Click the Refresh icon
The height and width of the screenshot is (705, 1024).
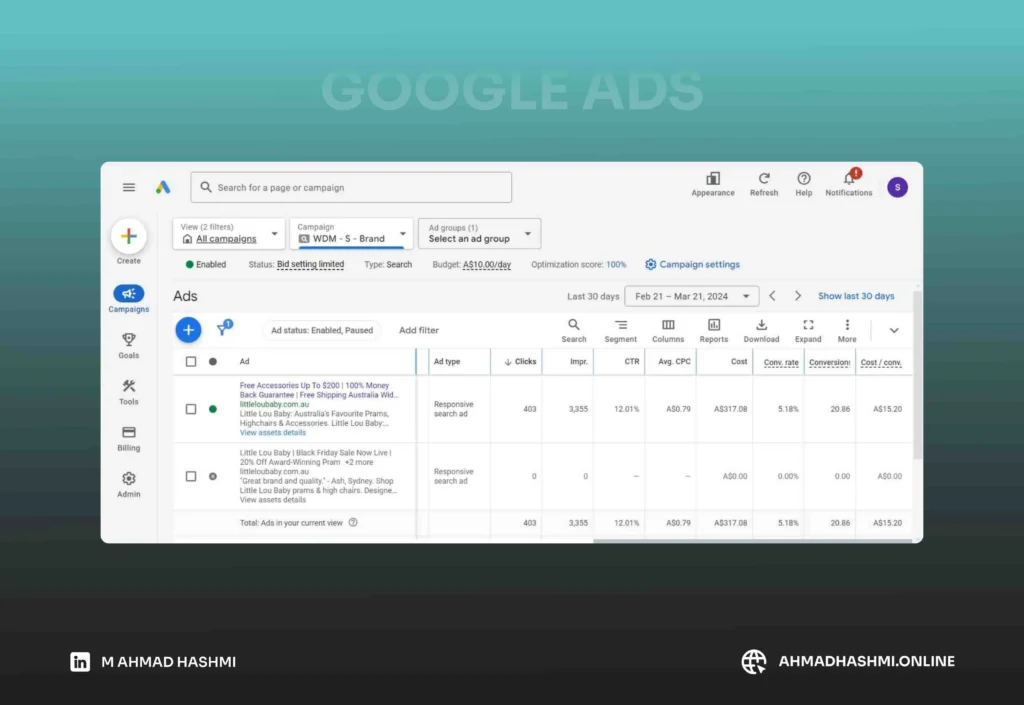tap(764, 179)
